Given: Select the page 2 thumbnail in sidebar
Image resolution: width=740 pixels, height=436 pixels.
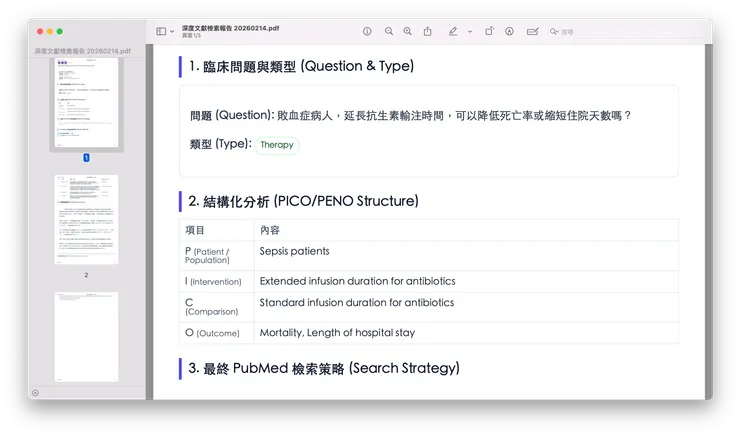Looking at the screenshot, I should [x=86, y=219].
